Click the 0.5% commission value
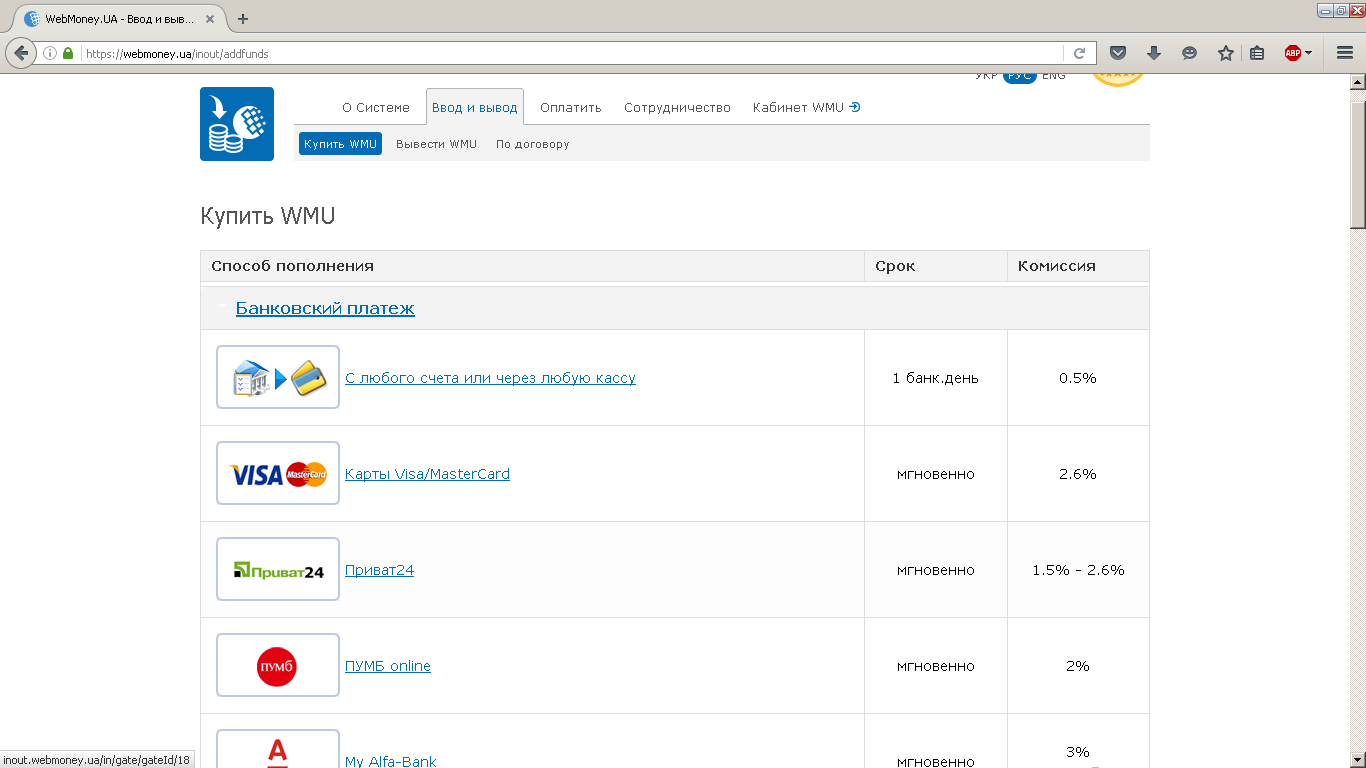The height and width of the screenshot is (768, 1366). pyautogui.click(x=1078, y=378)
